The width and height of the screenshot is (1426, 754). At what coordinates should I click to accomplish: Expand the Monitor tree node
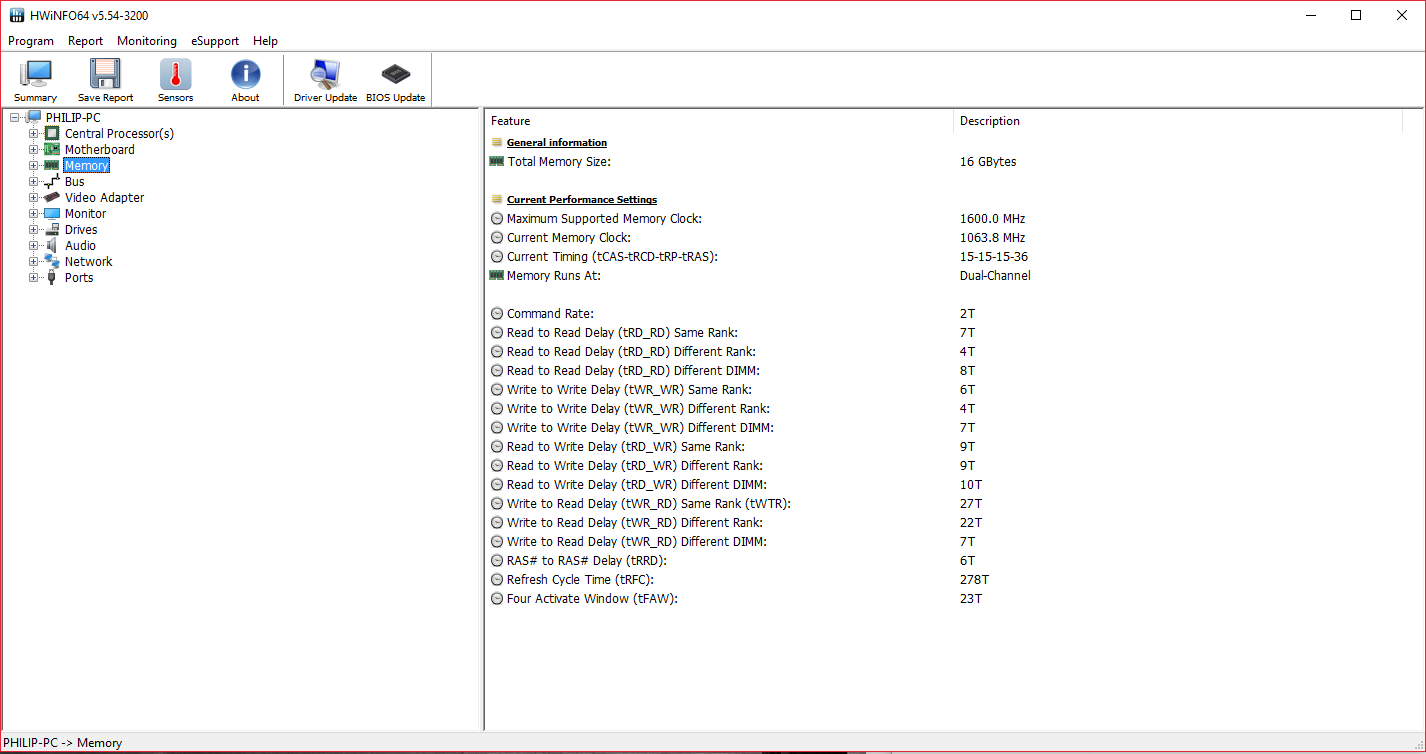point(33,213)
